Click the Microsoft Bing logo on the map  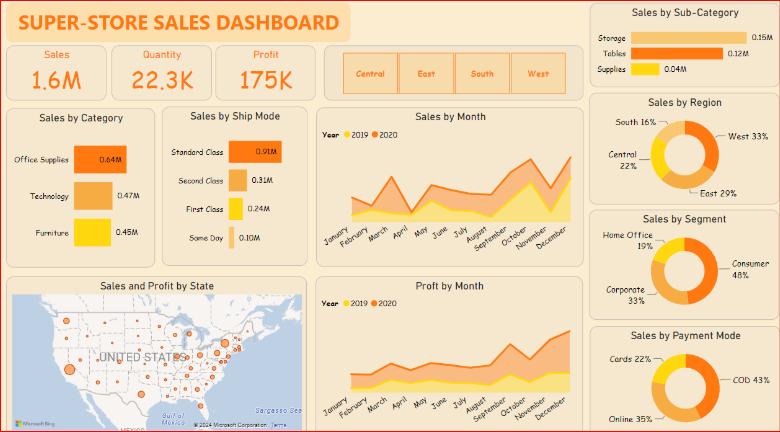pos(31,424)
